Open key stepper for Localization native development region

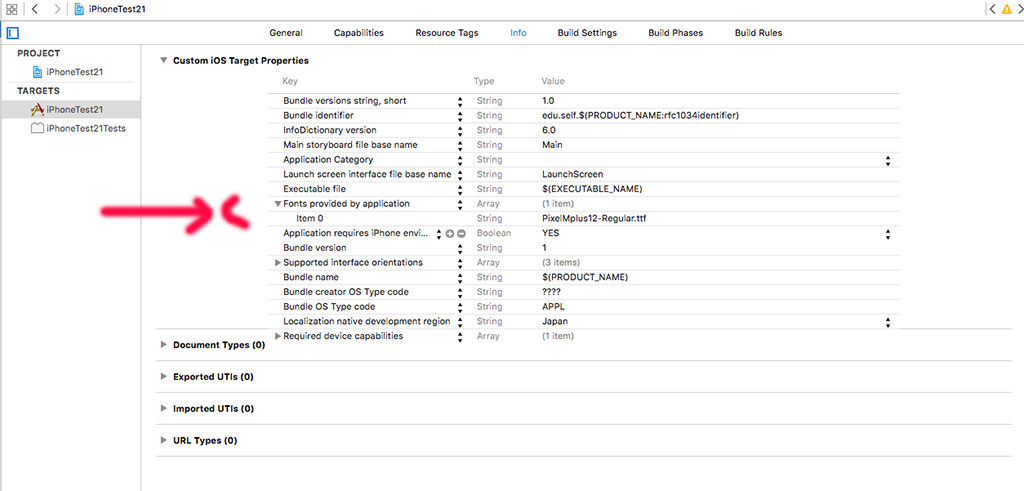click(460, 321)
